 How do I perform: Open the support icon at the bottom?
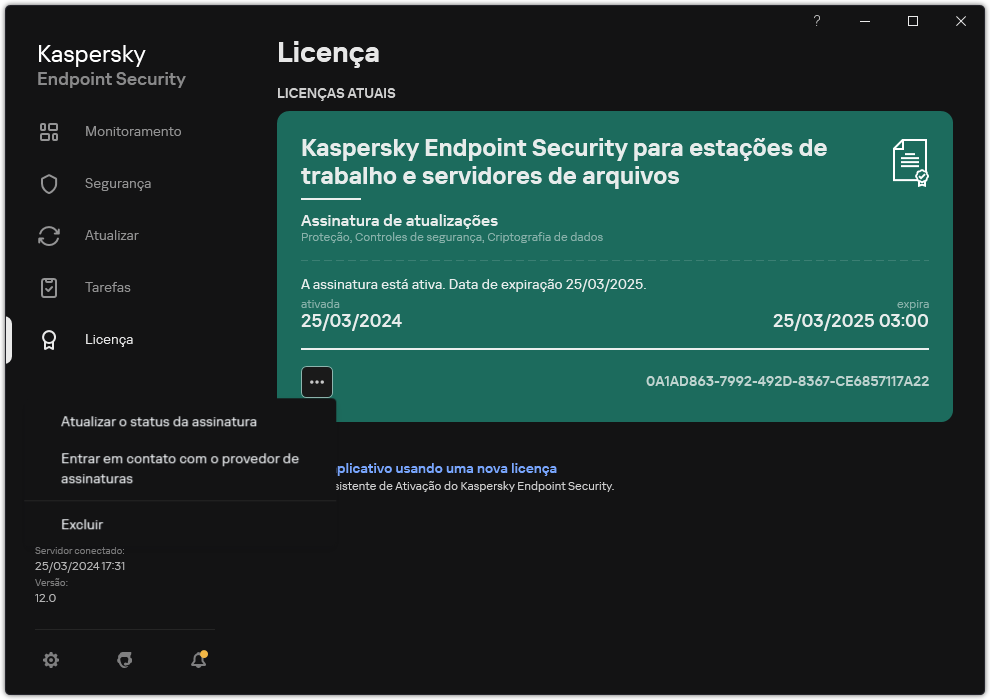(124, 660)
